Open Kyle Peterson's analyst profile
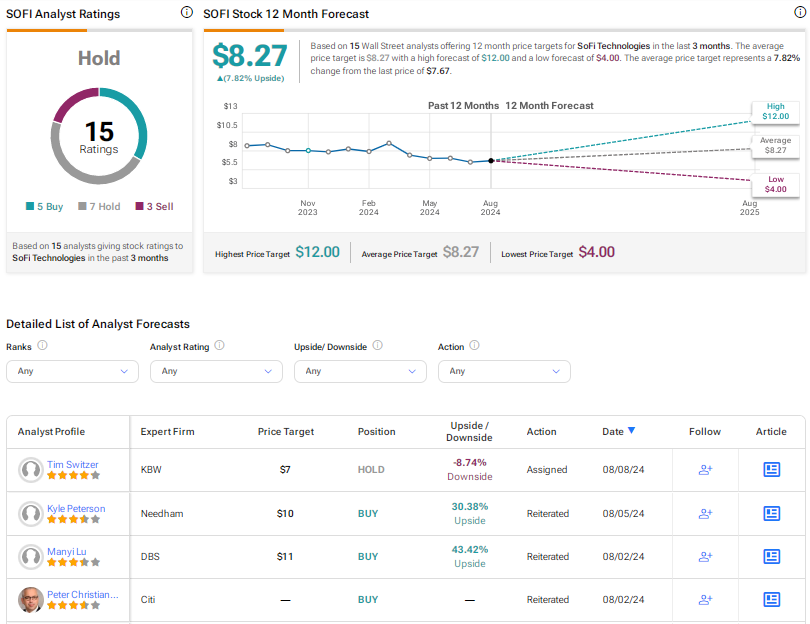 [x=76, y=508]
